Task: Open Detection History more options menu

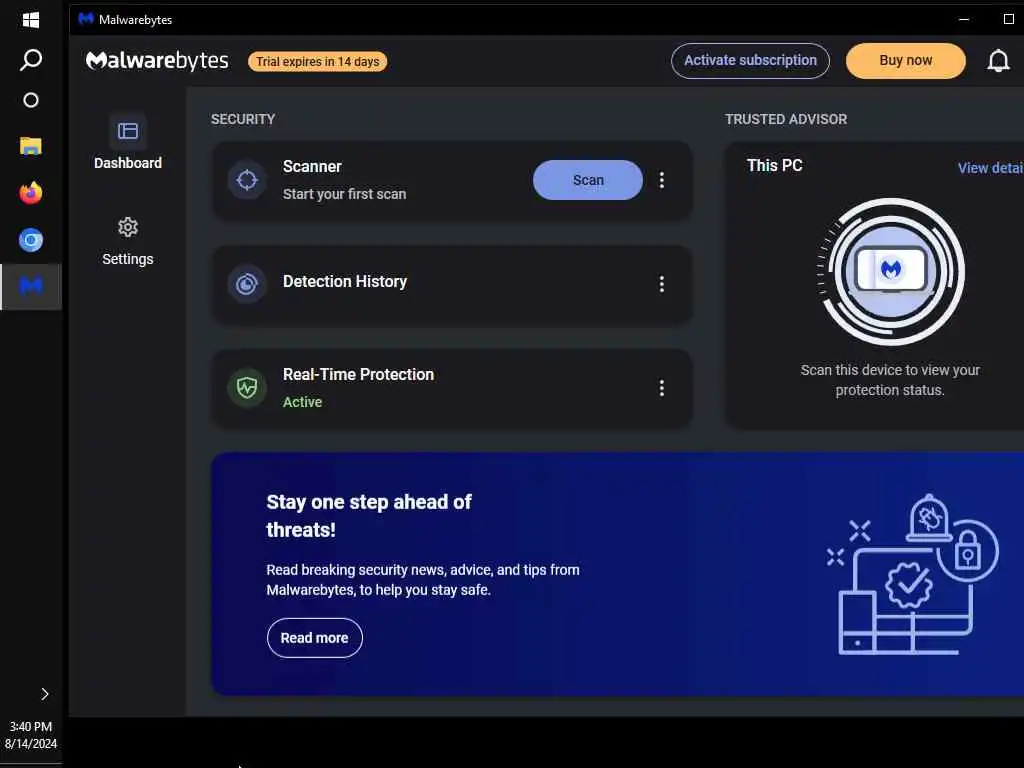Action: pos(662,283)
